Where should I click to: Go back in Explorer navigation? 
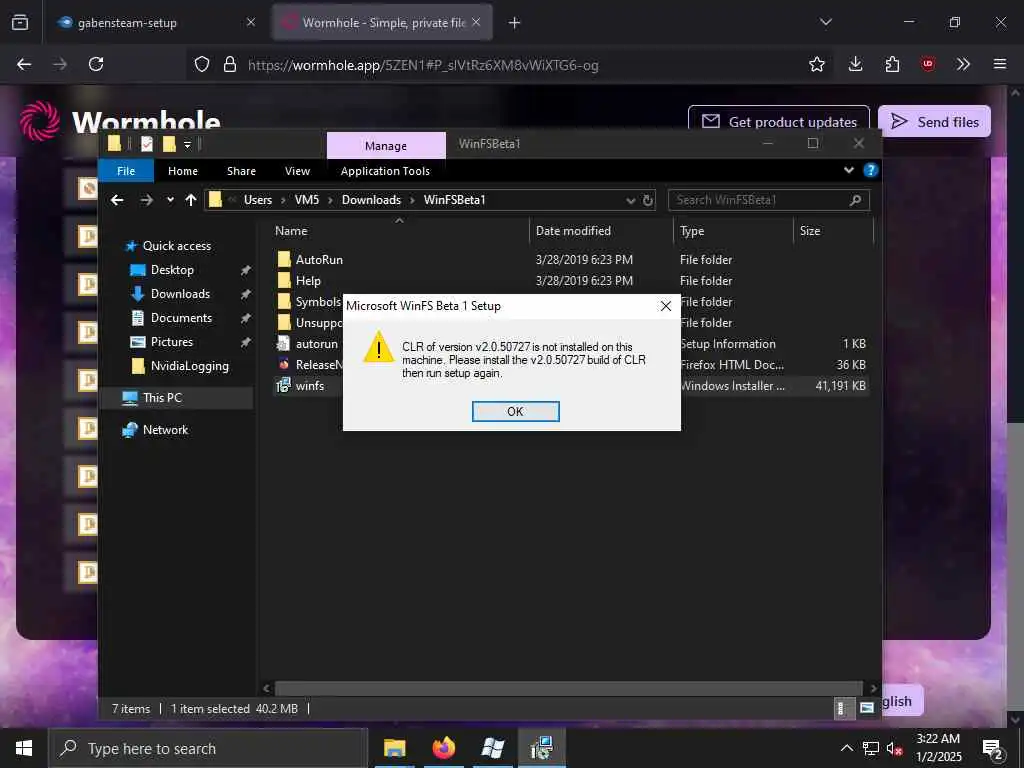tap(118, 200)
